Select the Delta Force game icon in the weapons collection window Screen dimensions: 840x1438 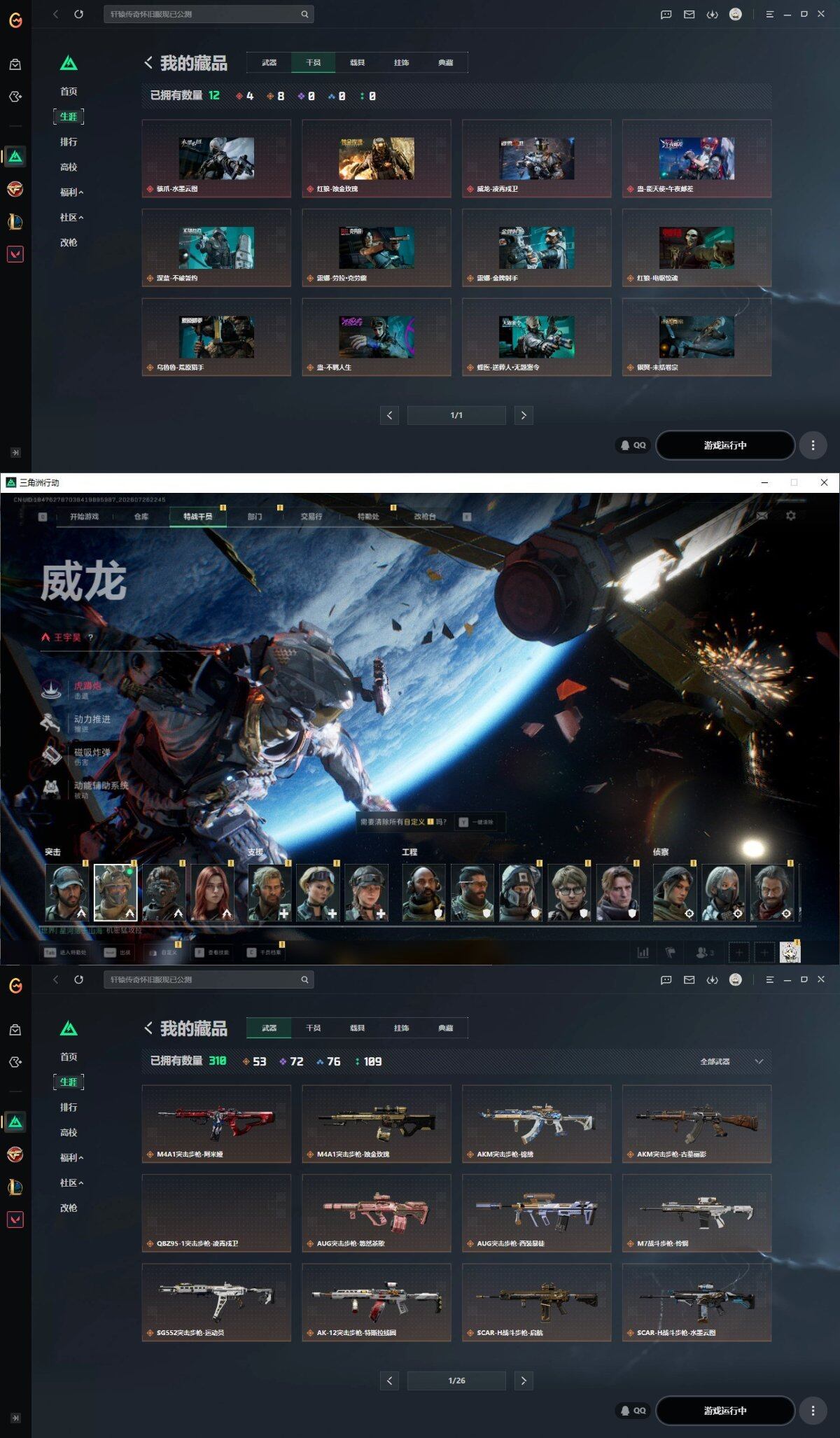tap(15, 1122)
